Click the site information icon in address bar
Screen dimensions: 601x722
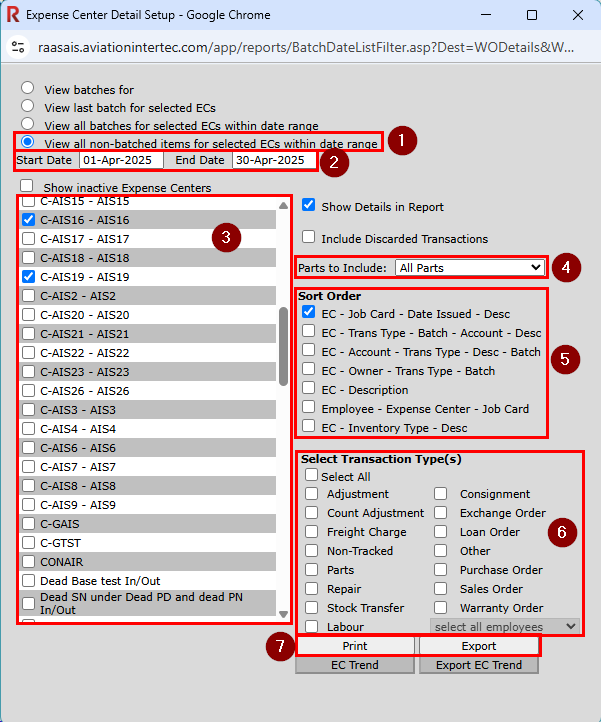pyautogui.click(x=18, y=47)
